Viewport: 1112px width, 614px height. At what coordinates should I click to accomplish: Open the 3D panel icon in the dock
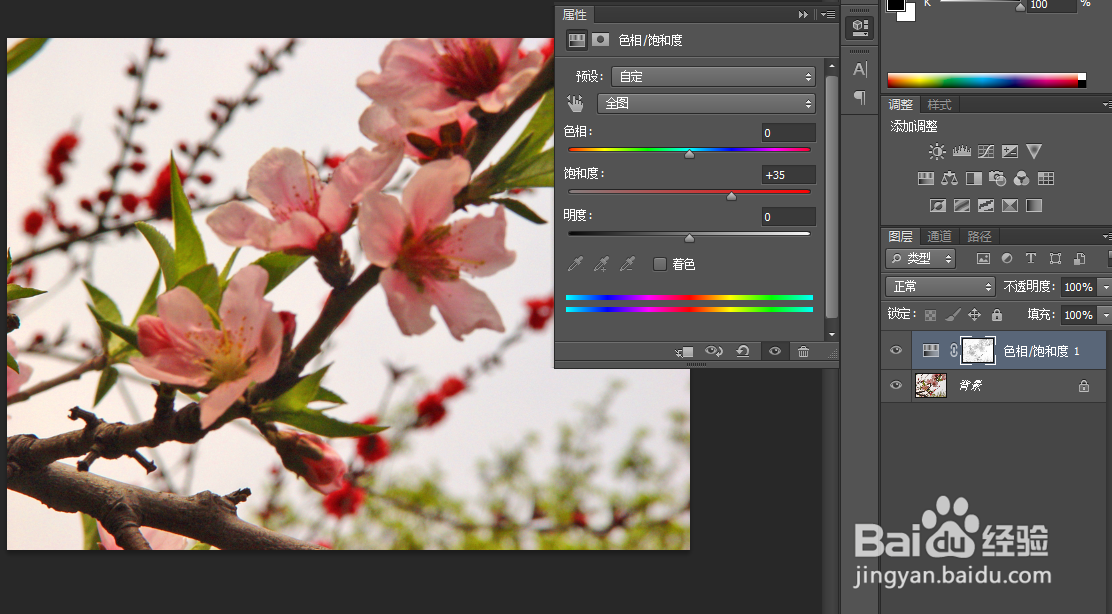pyautogui.click(x=860, y=27)
